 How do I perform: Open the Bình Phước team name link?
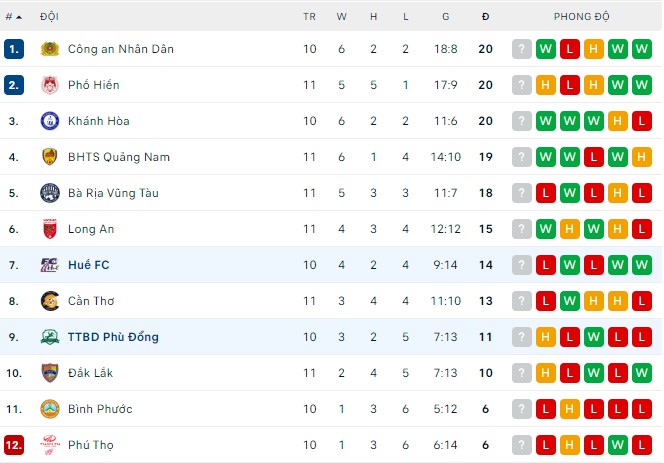click(x=100, y=409)
